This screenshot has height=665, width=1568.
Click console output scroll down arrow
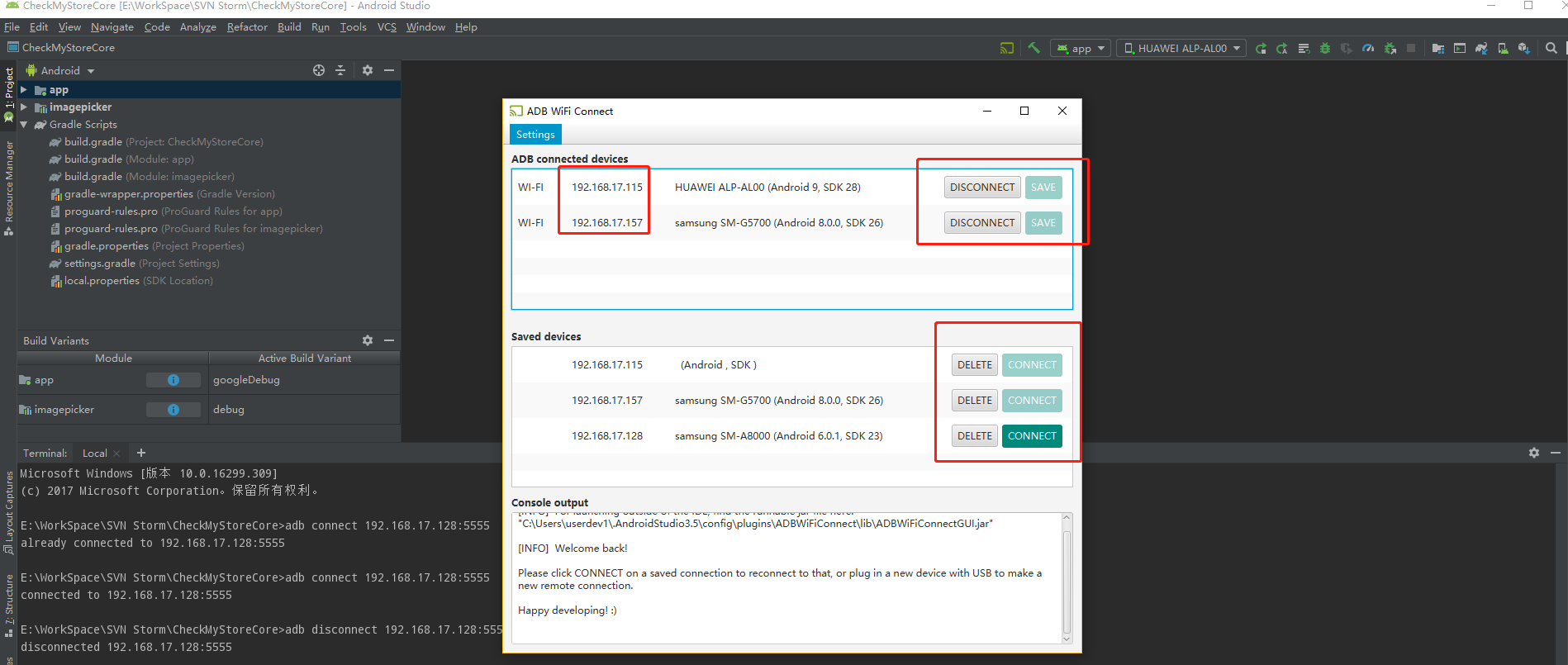pos(1067,639)
